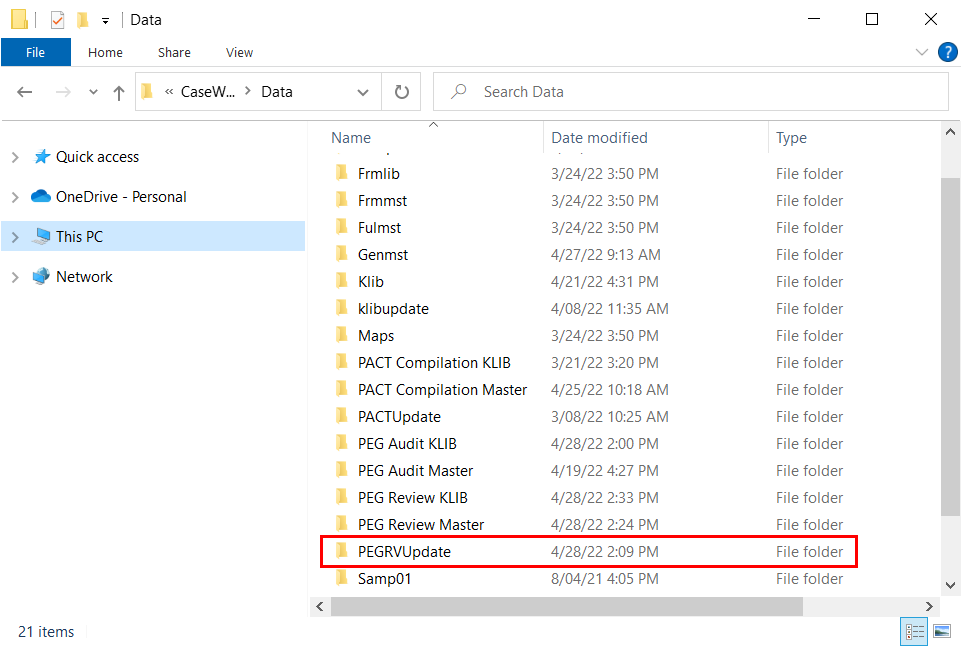962x647 pixels.
Task: Switch to Large icons view layout button
Action: click(x=942, y=632)
